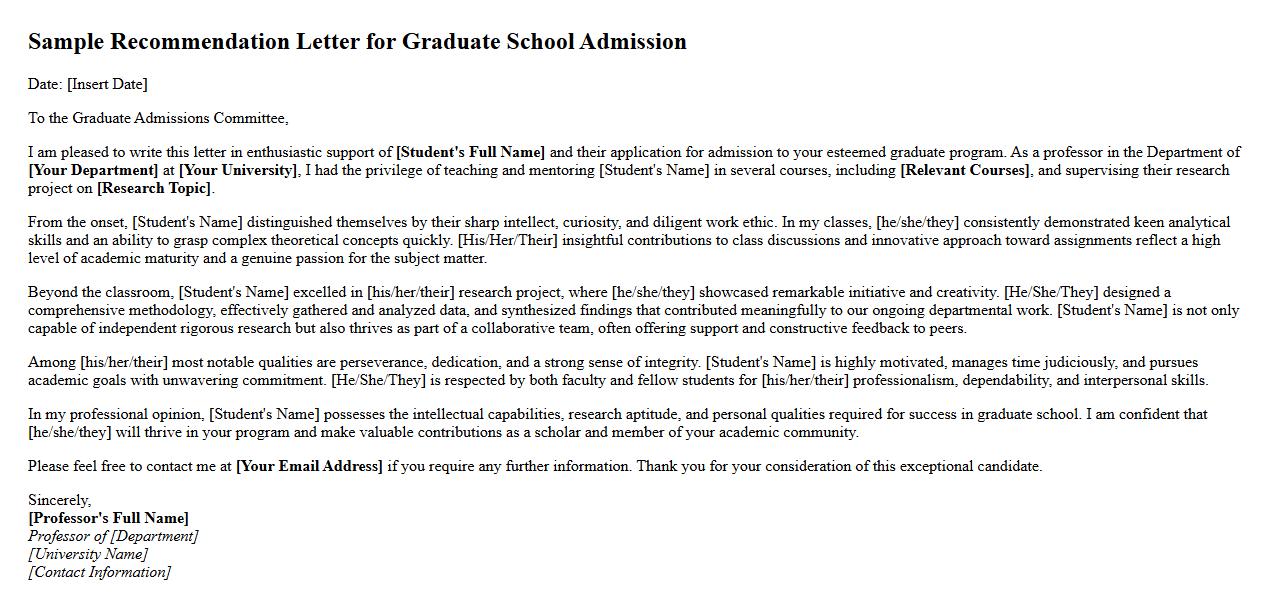Click the '[Insert Date]' placeholder text
The image size is (1278, 601).
pyautogui.click(x=107, y=84)
